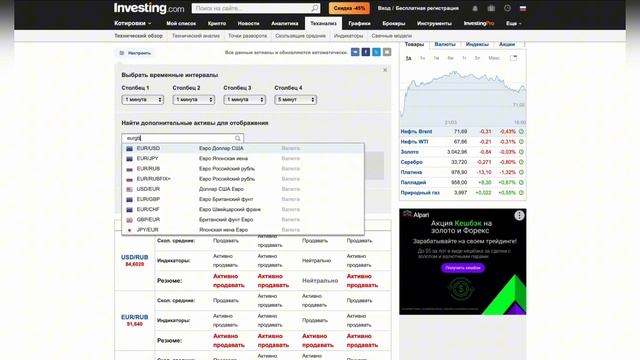640x360 pixels.
Task: Share via the Twitter icon
Action: 376,52
